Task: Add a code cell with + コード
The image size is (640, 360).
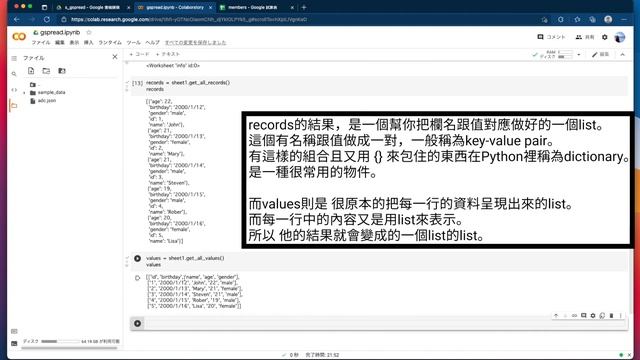Action: 139,54
